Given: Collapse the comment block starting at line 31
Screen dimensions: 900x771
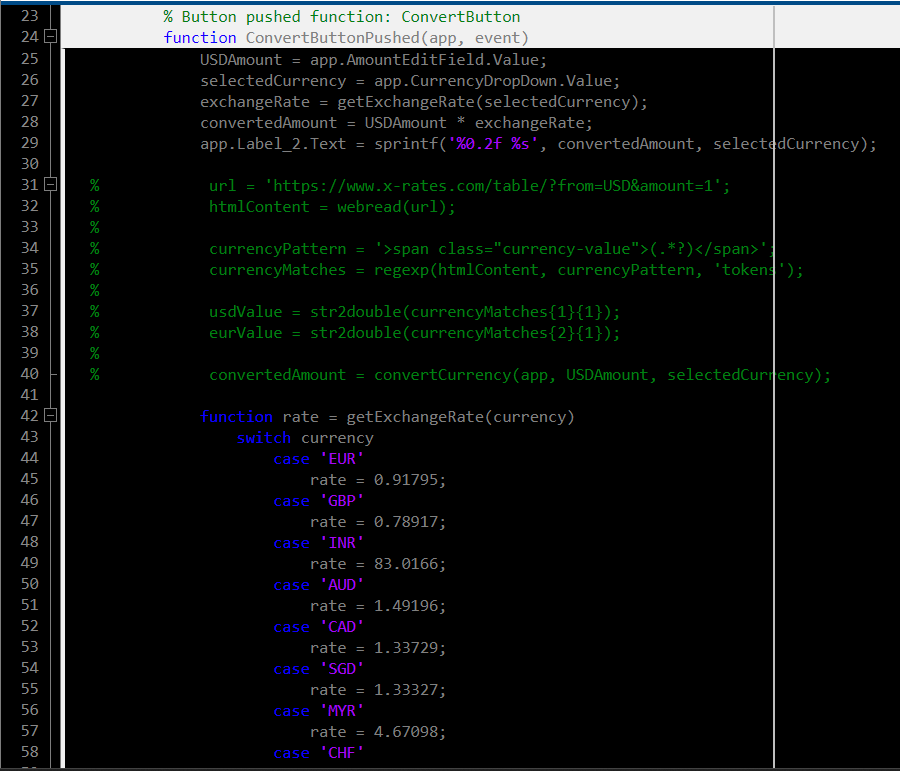Looking at the screenshot, I should [50, 184].
